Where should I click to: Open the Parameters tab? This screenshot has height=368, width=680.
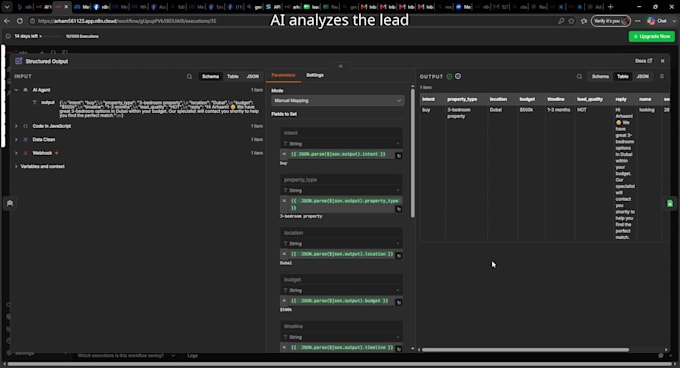(x=283, y=75)
